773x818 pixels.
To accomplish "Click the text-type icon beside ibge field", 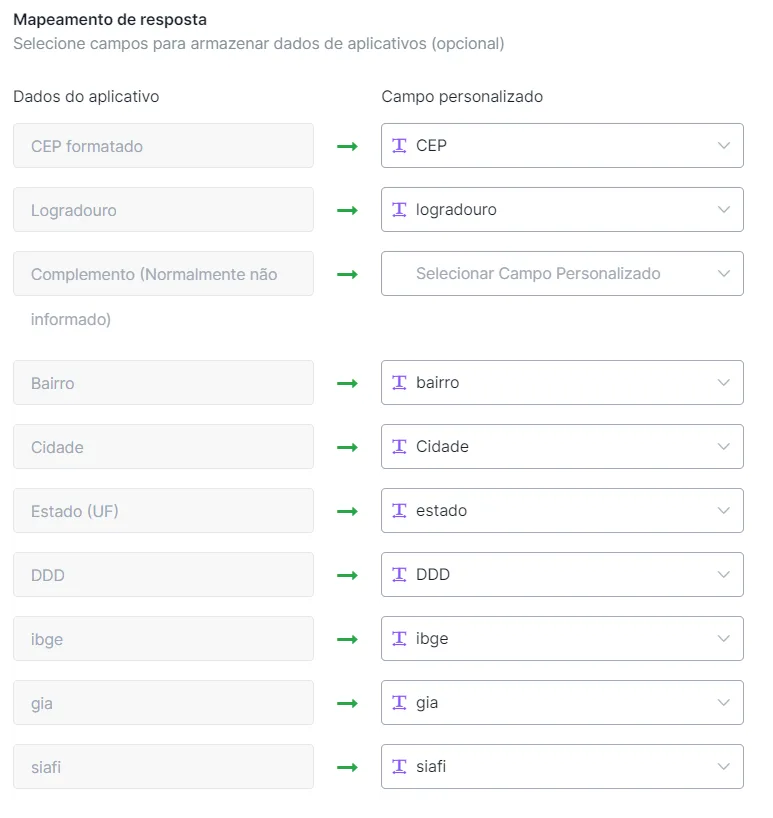I will pos(399,639).
